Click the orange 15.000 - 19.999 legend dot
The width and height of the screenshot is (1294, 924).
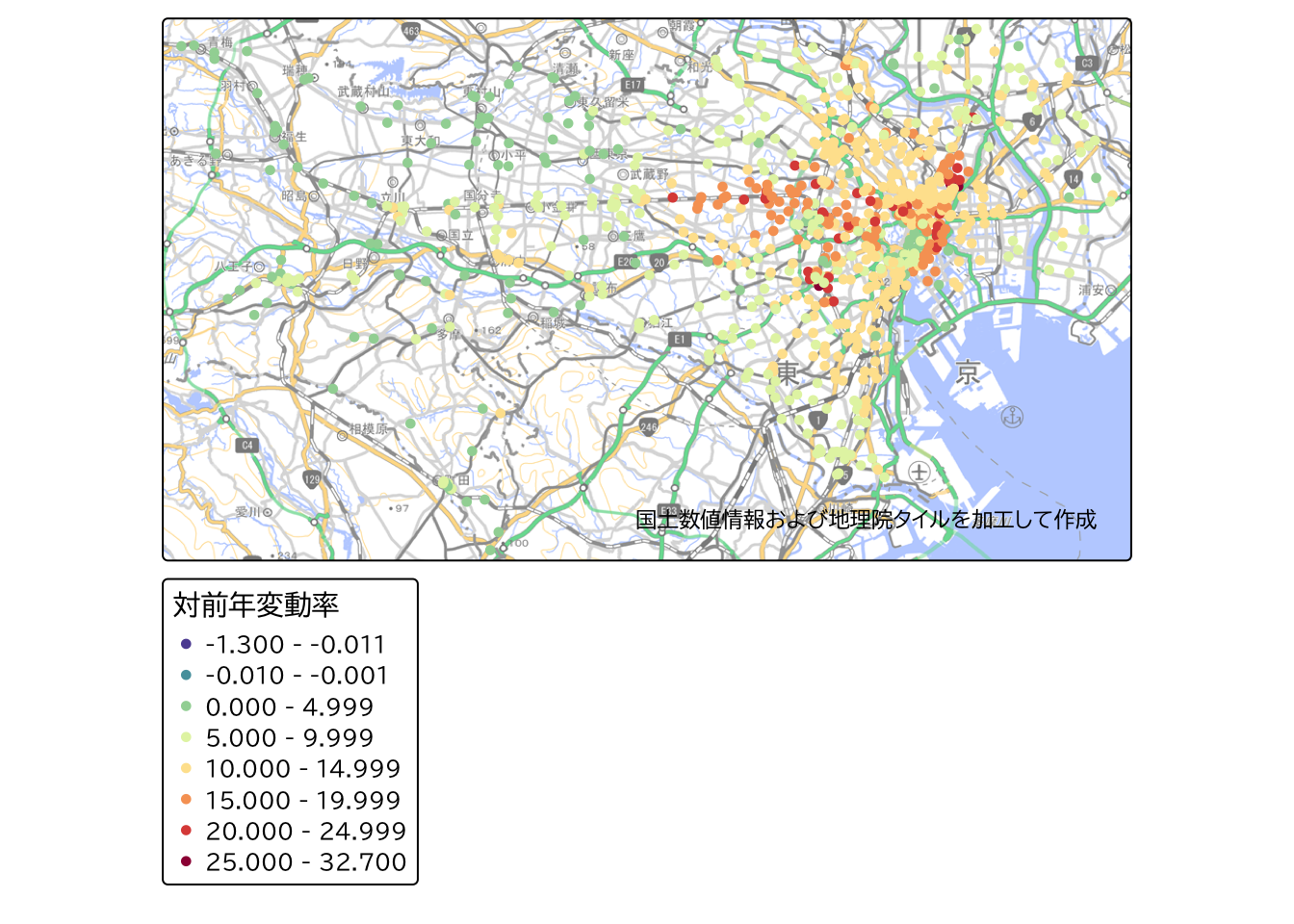point(186,800)
